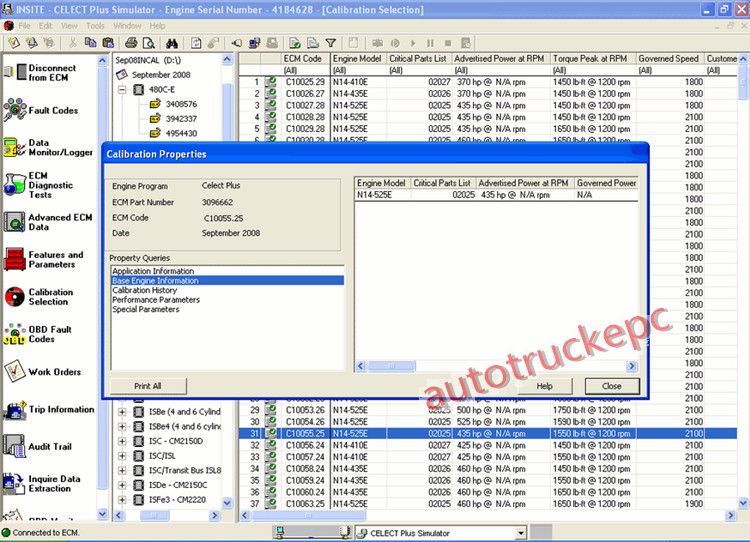This screenshot has width=750, height=542.
Task: Select Application Information query
Action: (x=153, y=271)
